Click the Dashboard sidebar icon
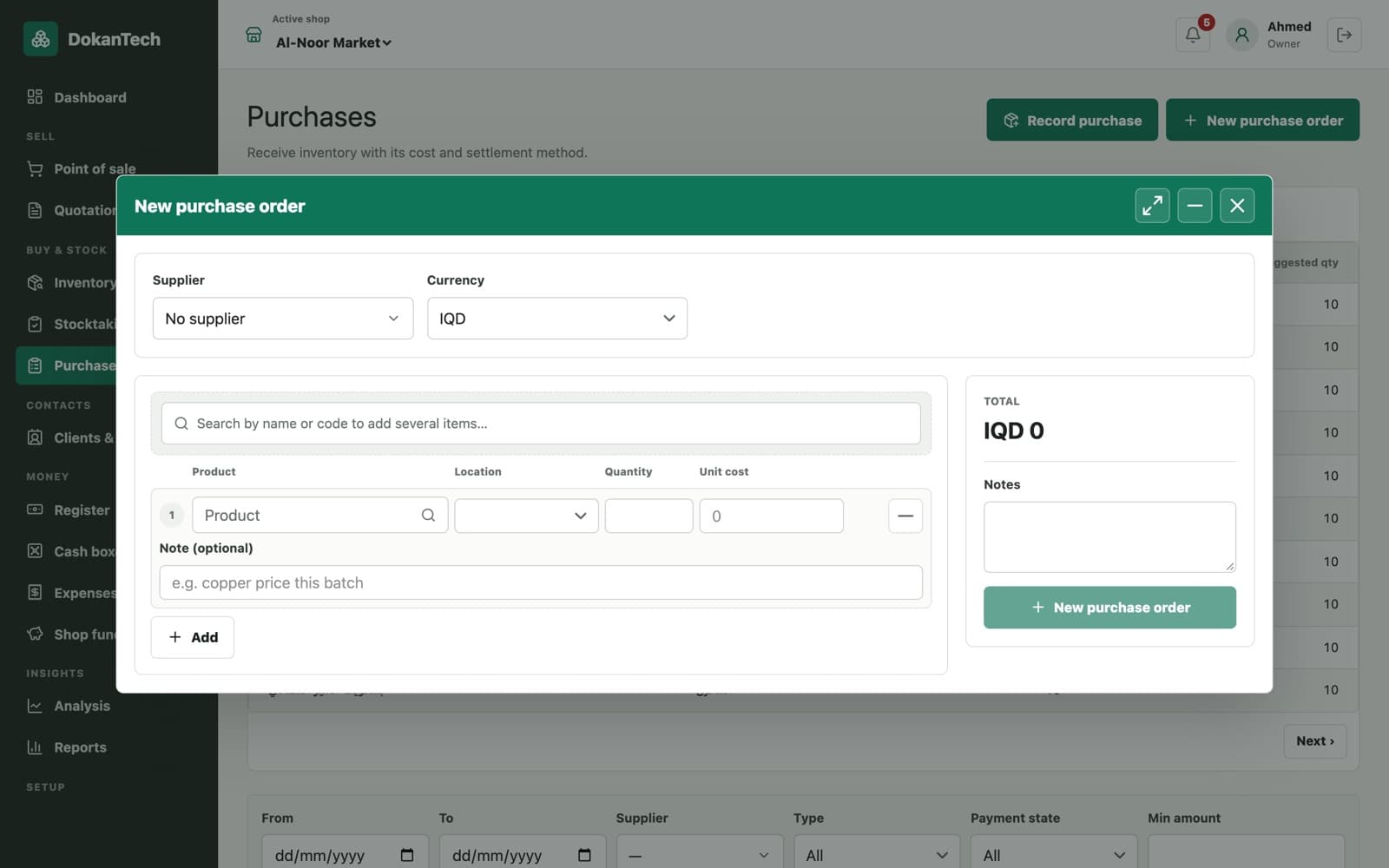1389x868 pixels. 35,96
